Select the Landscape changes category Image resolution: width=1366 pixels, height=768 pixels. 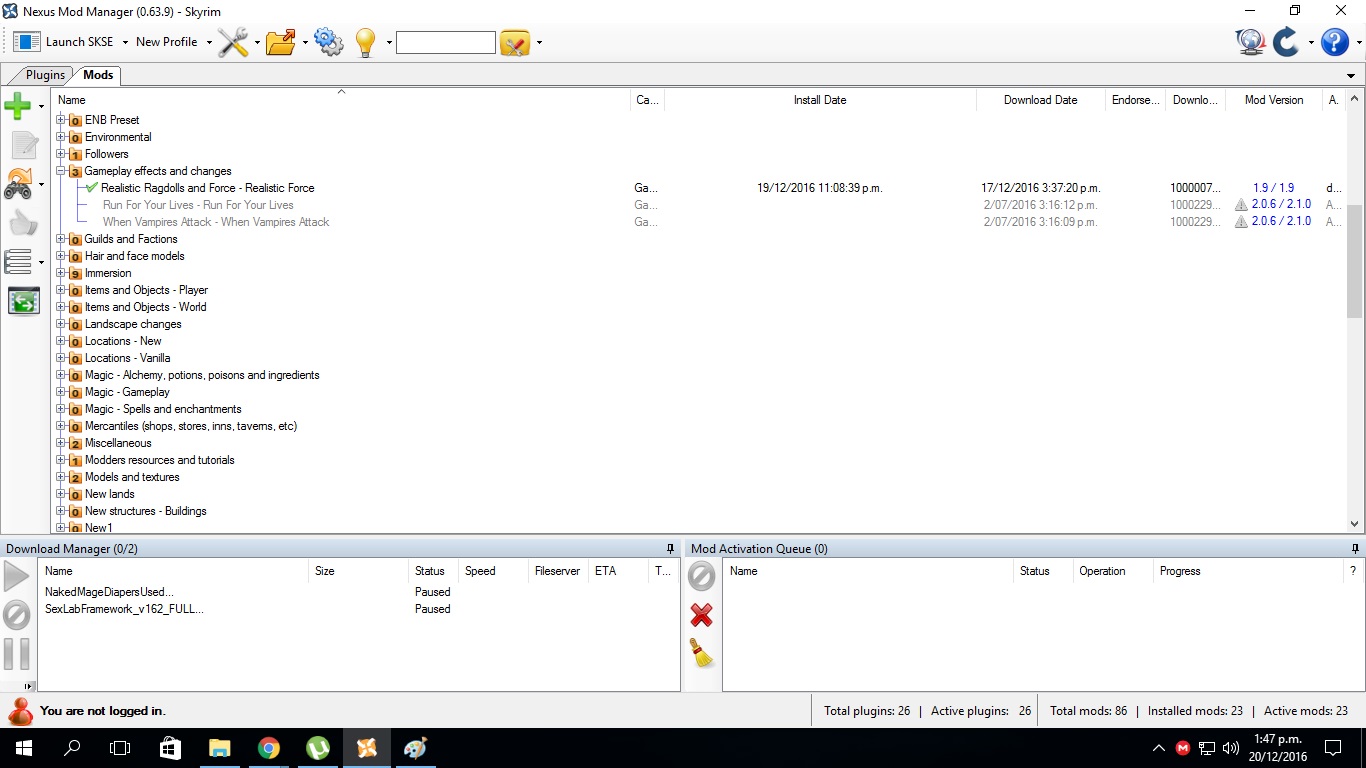click(x=133, y=324)
